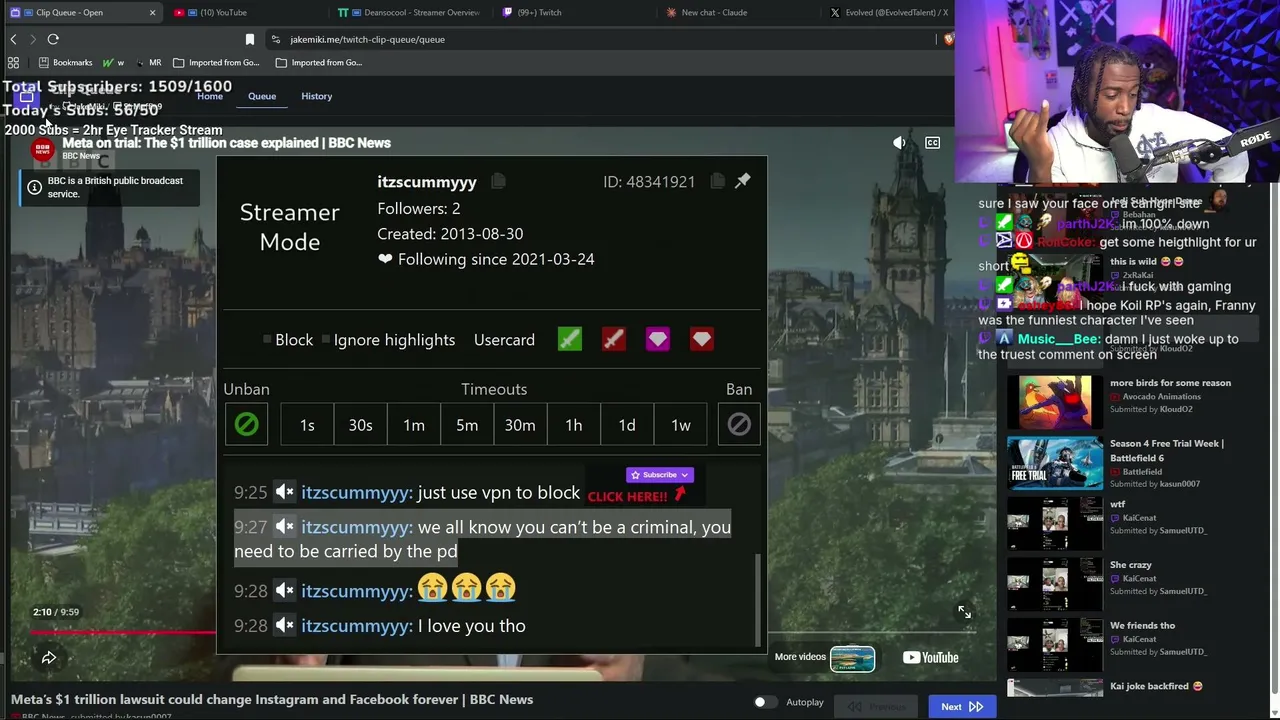Toggle the Autoplay switch
The image size is (1280, 720).
pyautogui.click(x=765, y=702)
